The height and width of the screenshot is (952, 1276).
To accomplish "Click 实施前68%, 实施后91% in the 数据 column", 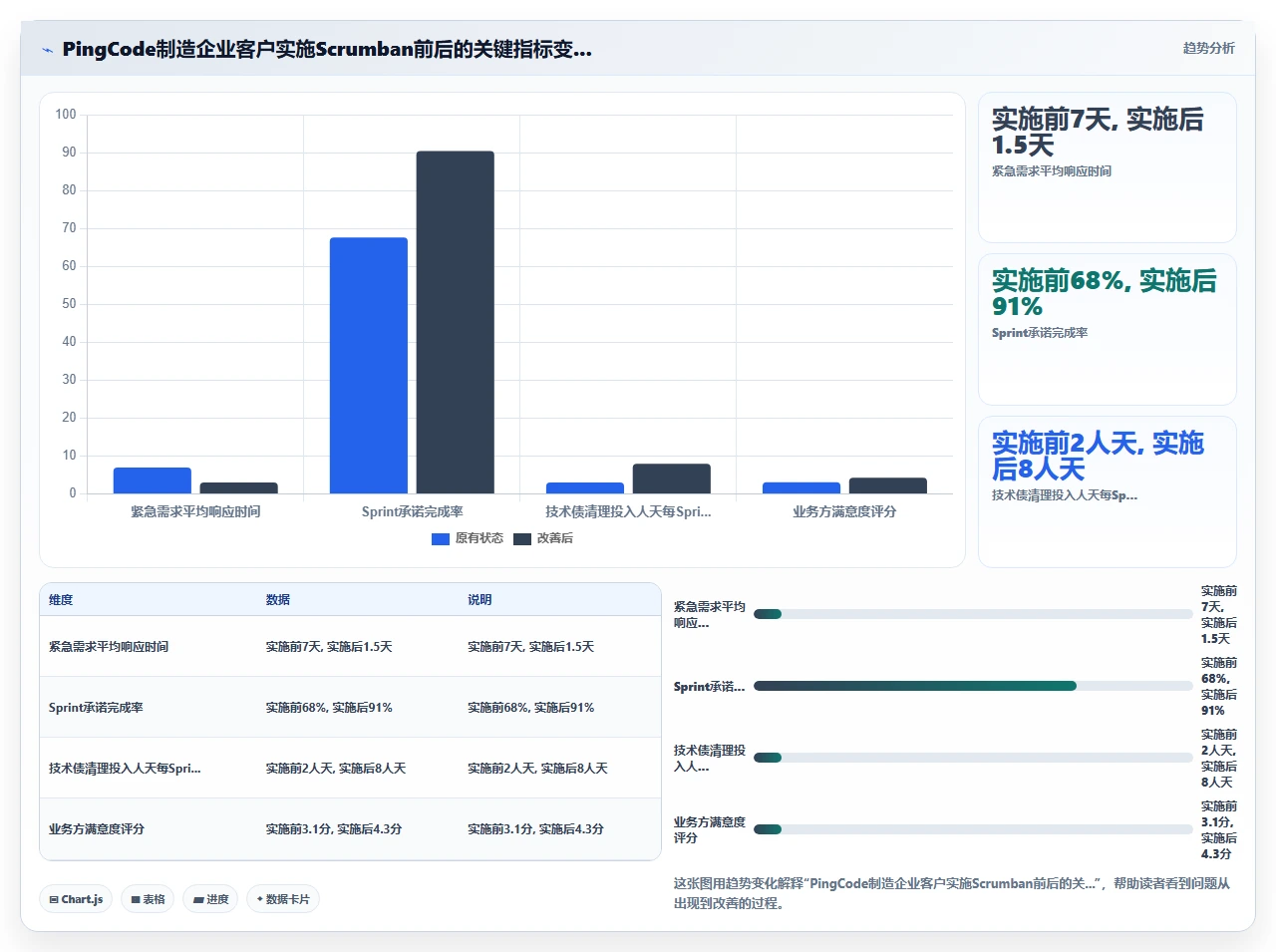I will (x=329, y=708).
